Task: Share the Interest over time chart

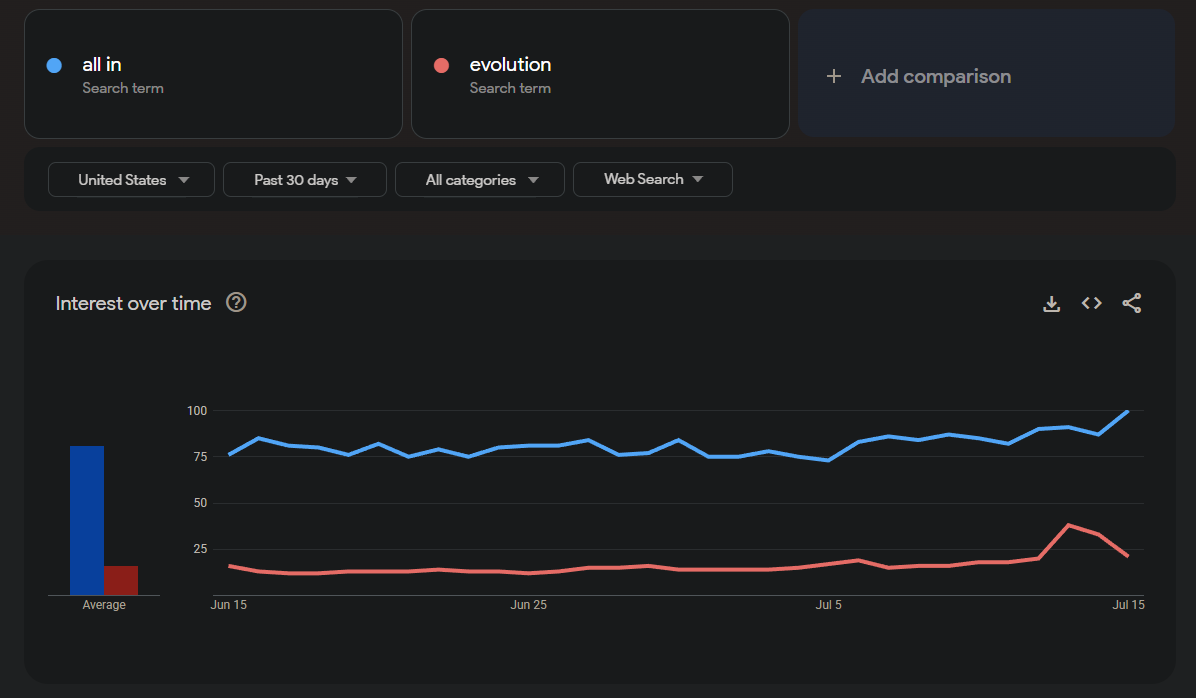Action: click(1132, 304)
